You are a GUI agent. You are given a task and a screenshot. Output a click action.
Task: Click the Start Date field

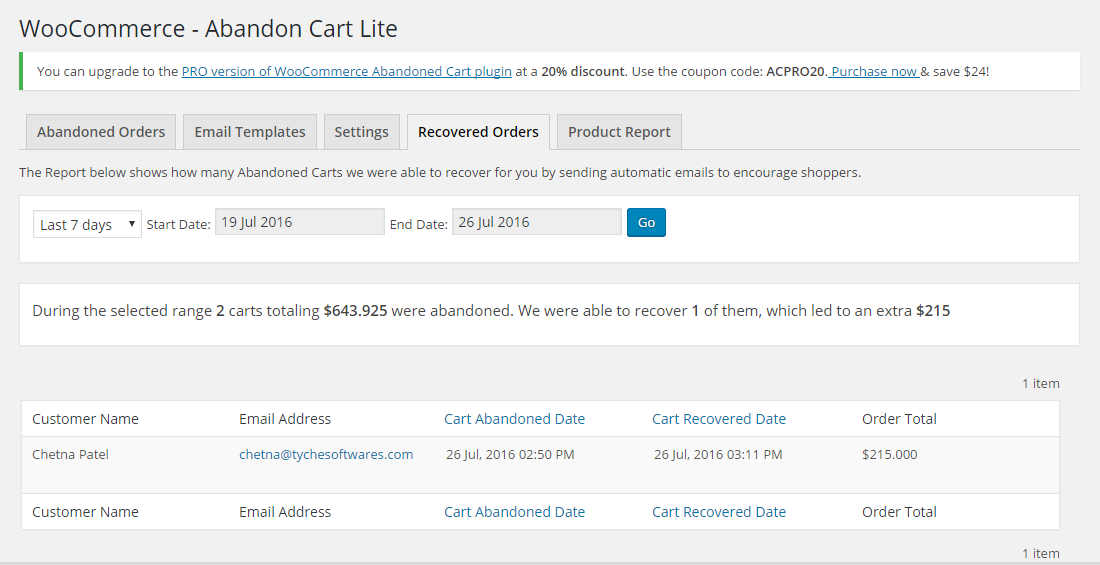tap(299, 222)
